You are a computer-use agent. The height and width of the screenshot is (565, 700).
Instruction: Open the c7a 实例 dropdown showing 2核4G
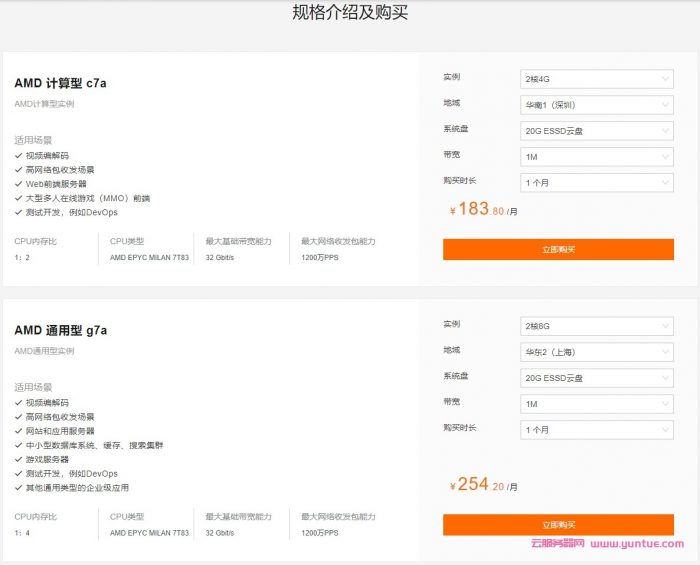597,79
